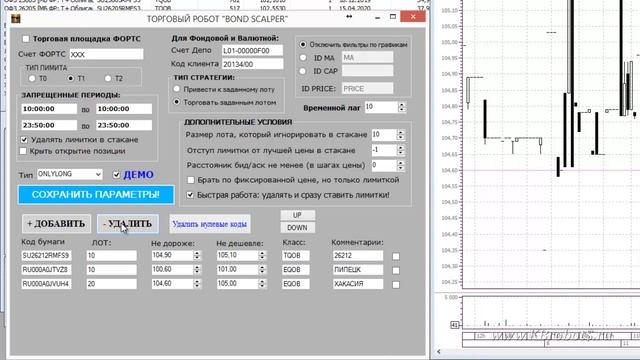Click СОХРАНИТЬ ПАРАМЕТРЫ button

pos(96,195)
